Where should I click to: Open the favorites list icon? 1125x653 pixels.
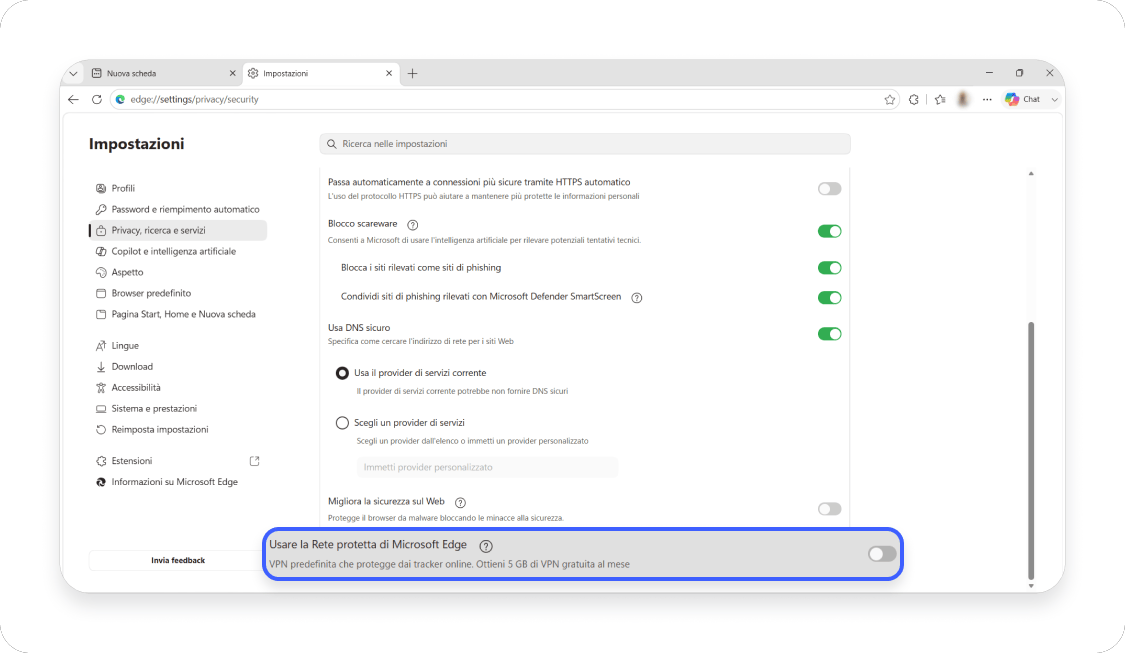940,100
